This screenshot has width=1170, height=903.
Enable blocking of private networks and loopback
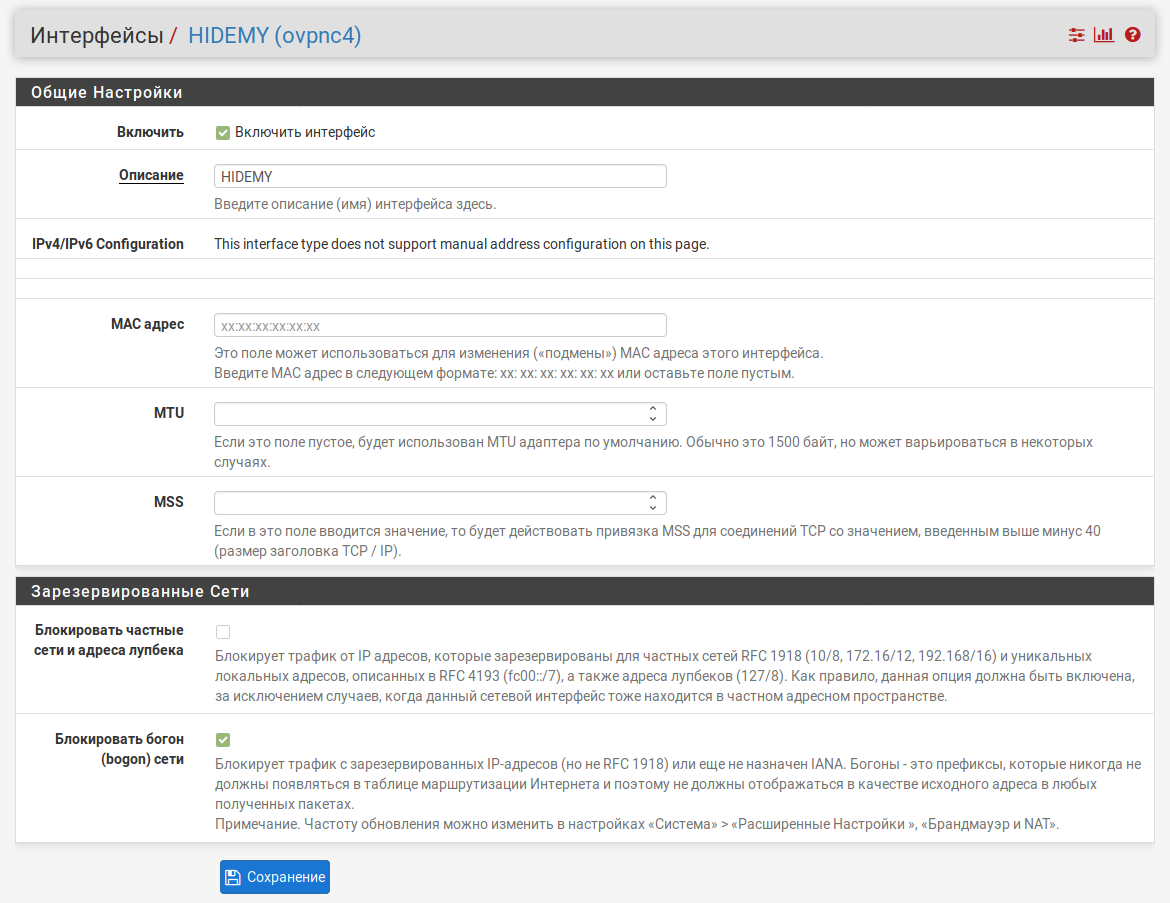click(223, 632)
